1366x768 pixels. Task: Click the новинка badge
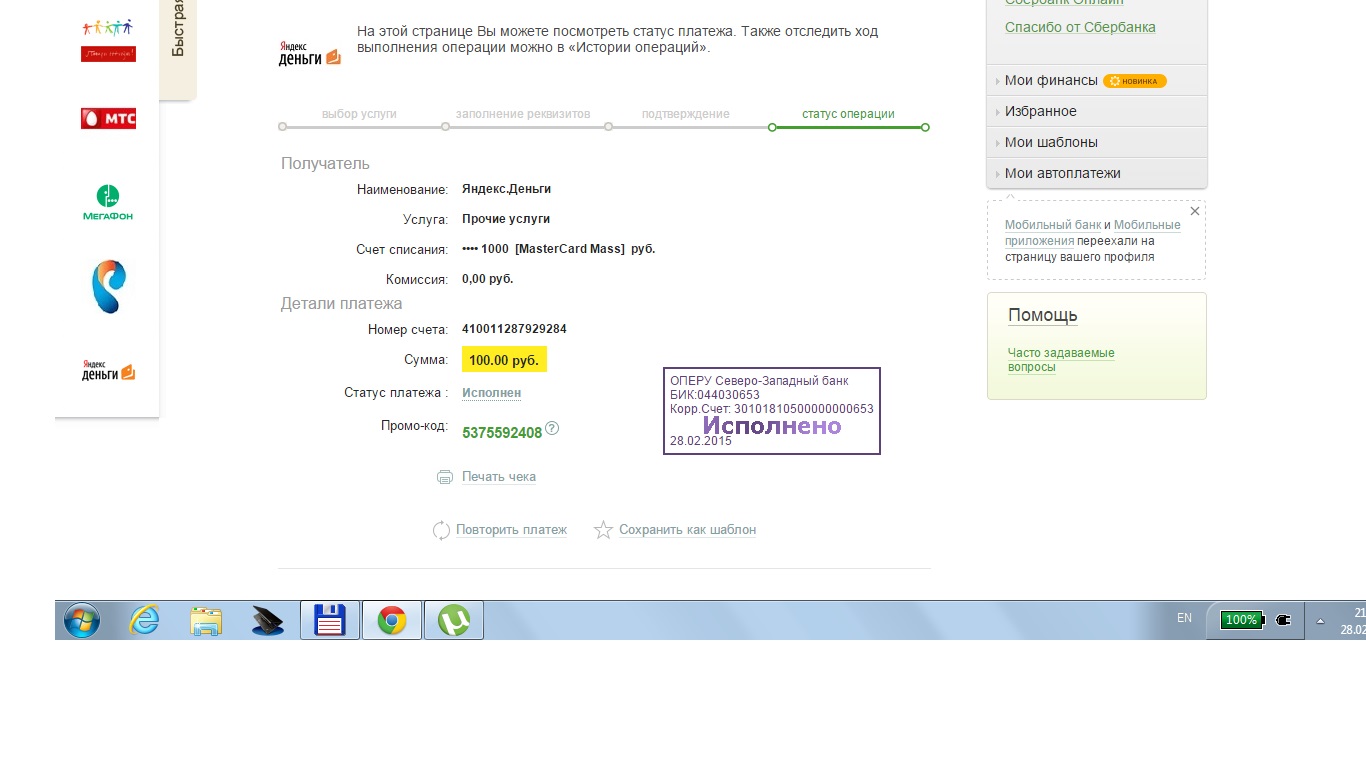click(x=1135, y=81)
